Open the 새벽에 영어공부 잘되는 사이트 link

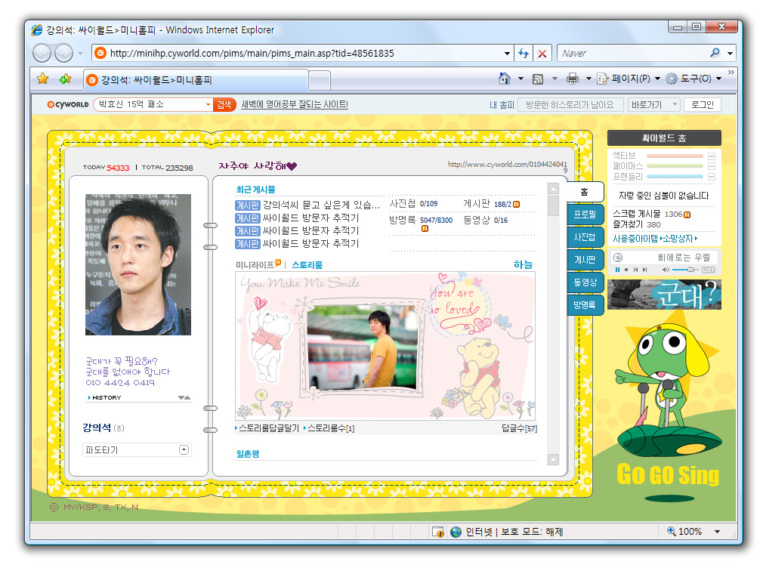pyautogui.click(x=294, y=104)
